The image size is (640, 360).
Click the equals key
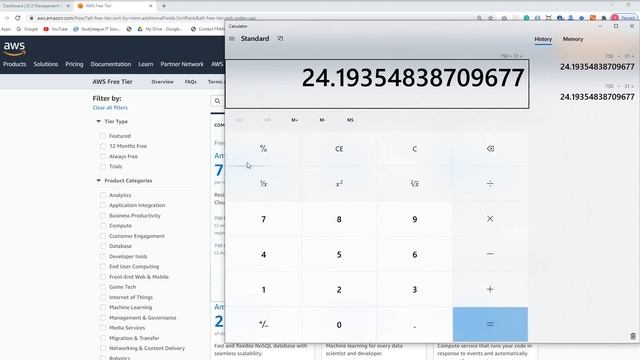tap(490, 324)
